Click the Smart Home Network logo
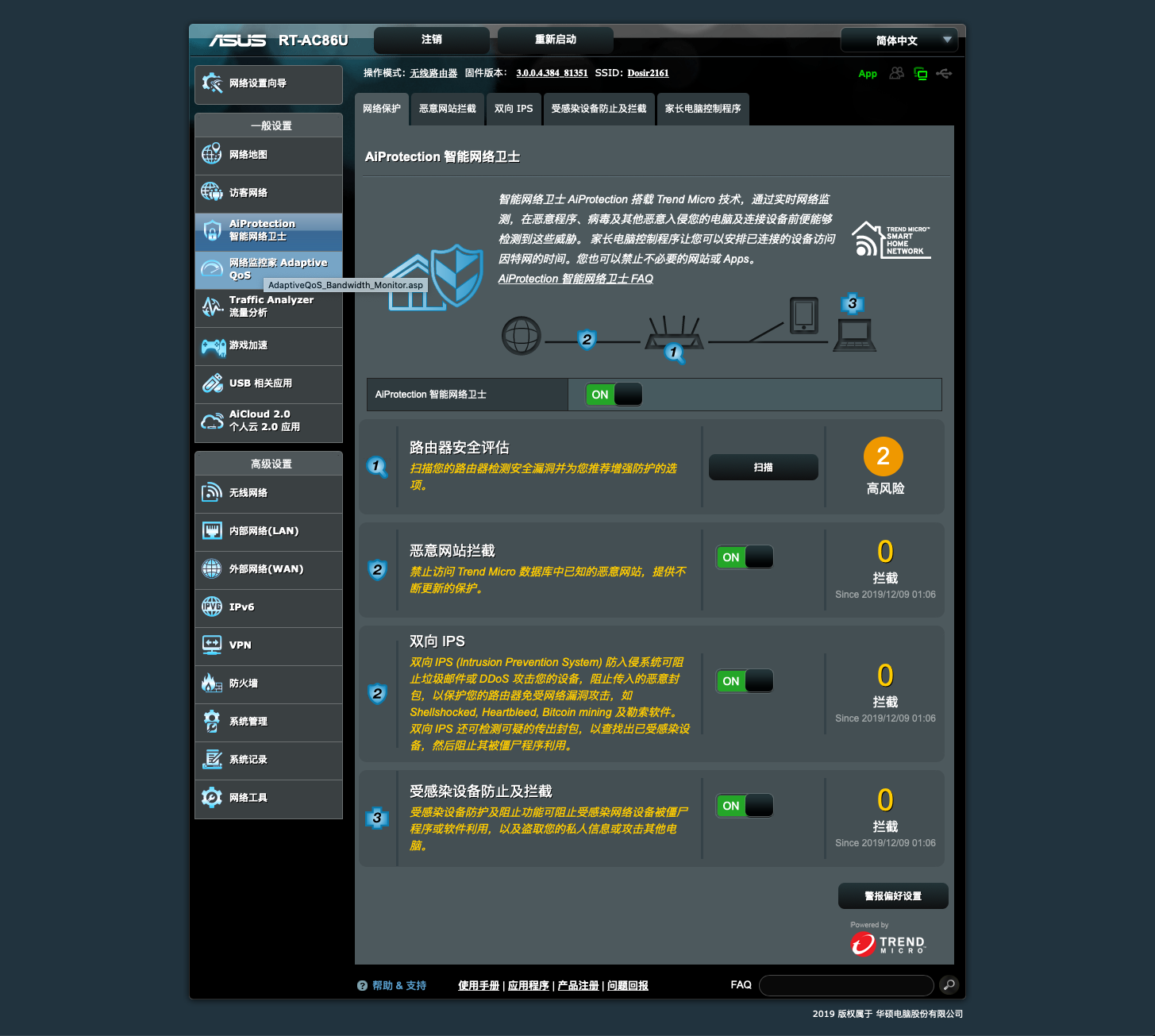Image resolution: width=1155 pixels, height=1036 pixels. coord(891,239)
